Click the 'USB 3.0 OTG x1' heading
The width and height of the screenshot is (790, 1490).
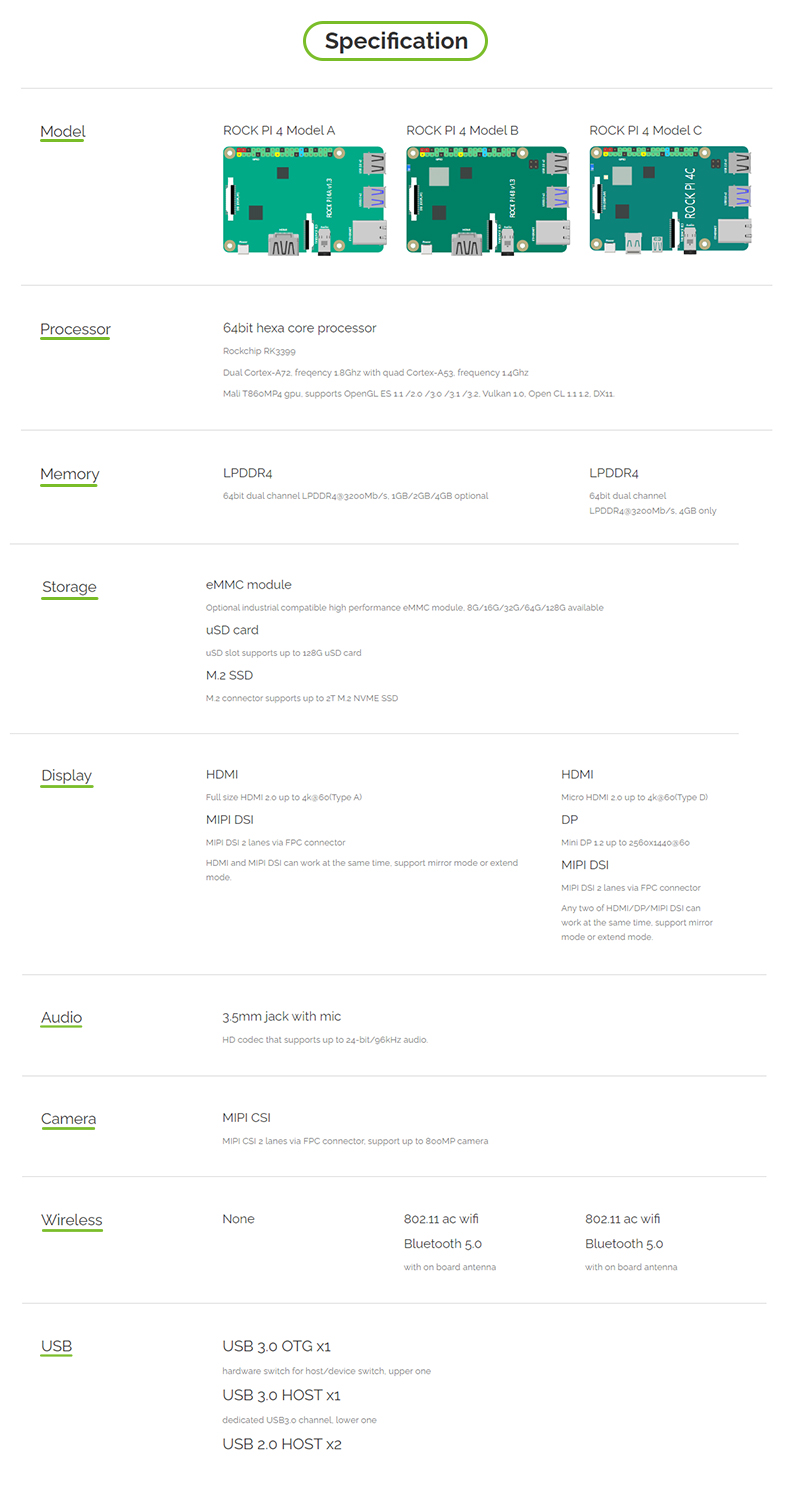point(277,1345)
